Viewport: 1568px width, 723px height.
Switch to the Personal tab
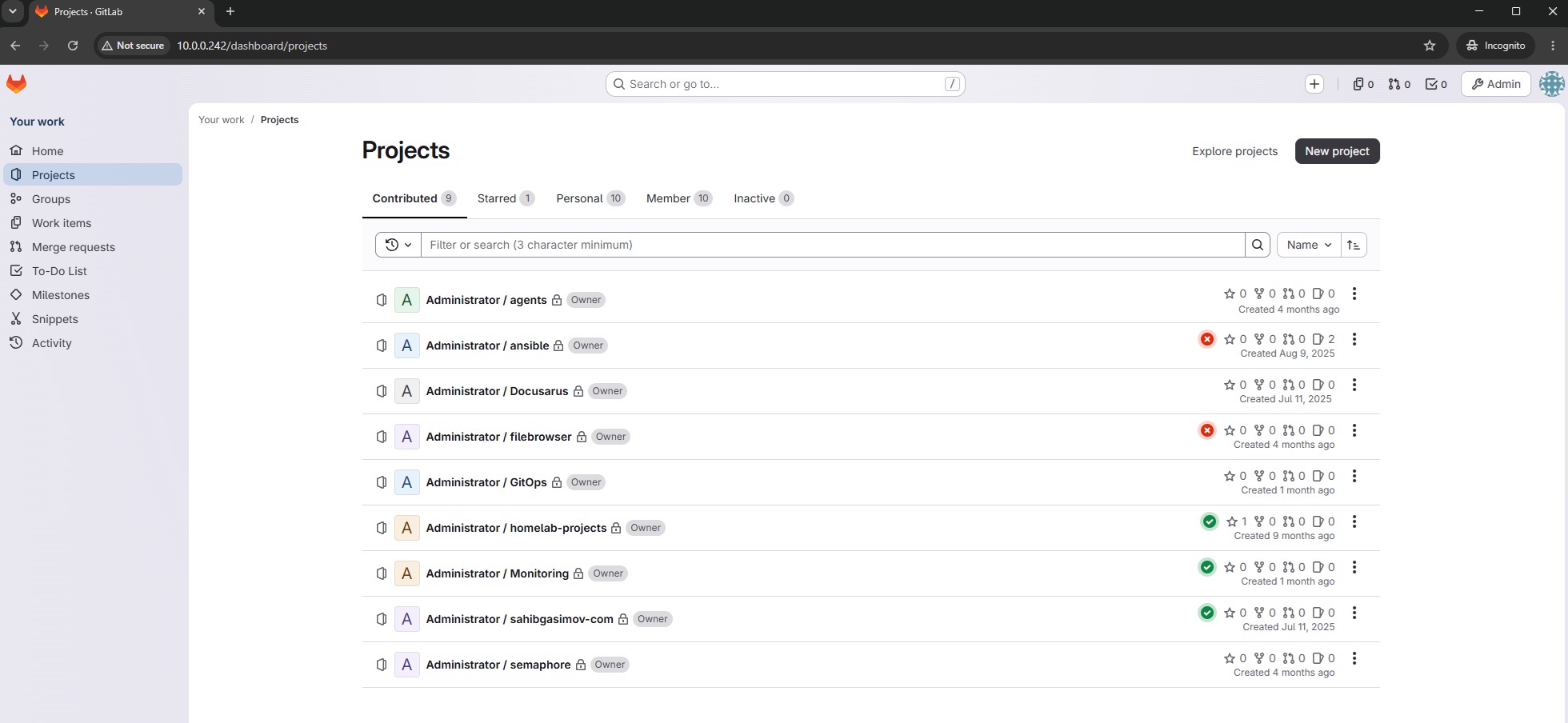tap(590, 198)
